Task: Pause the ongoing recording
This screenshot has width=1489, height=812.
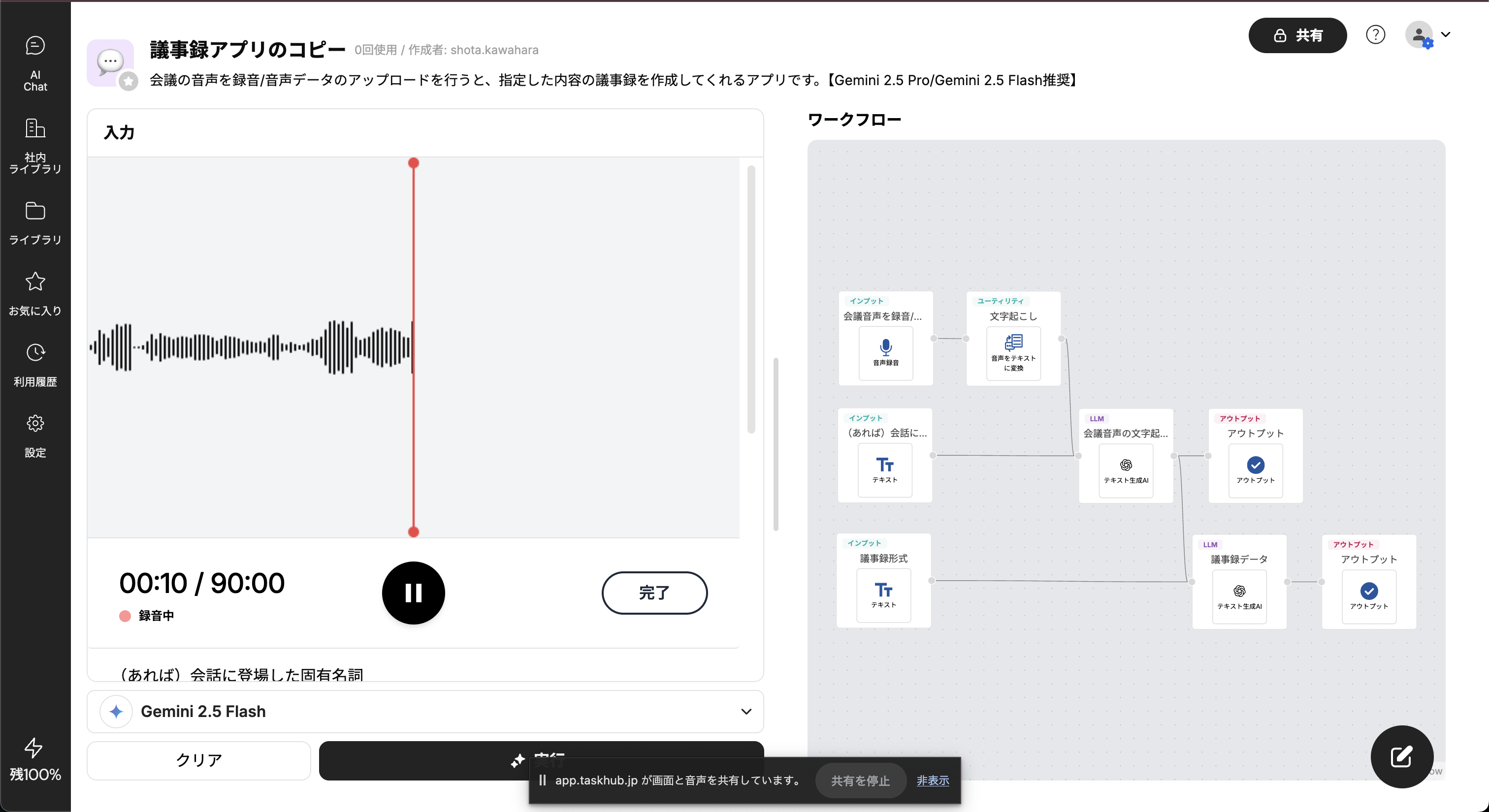Action: click(413, 593)
